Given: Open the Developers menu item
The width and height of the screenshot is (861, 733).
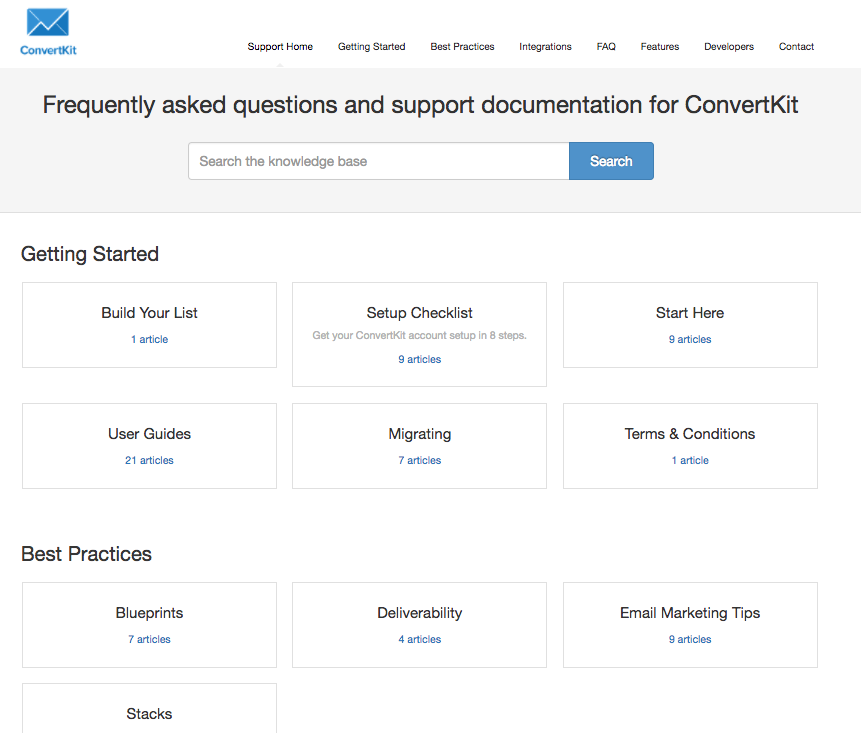Looking at the screenshot, I should pyautogui.click(x=729, y=47).
